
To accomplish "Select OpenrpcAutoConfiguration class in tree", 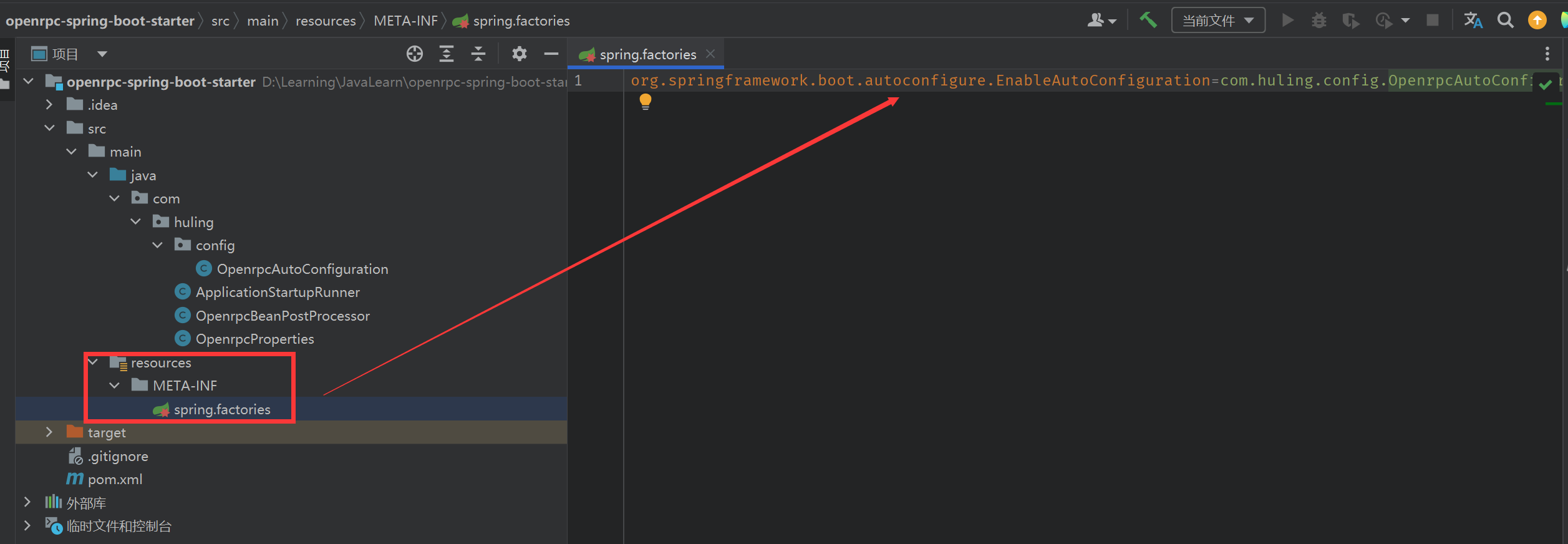I will pos(302,269).
